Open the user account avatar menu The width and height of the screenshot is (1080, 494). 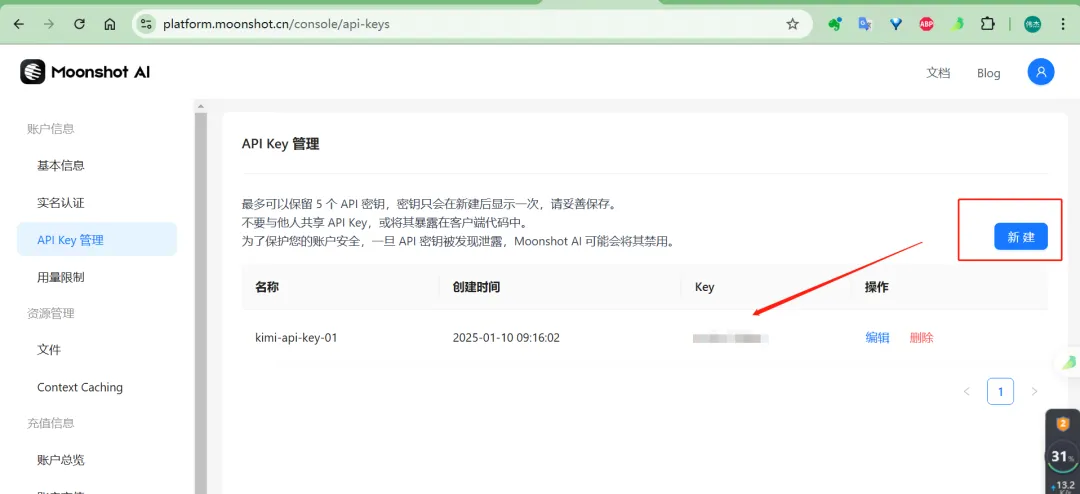pos(1040,72)
